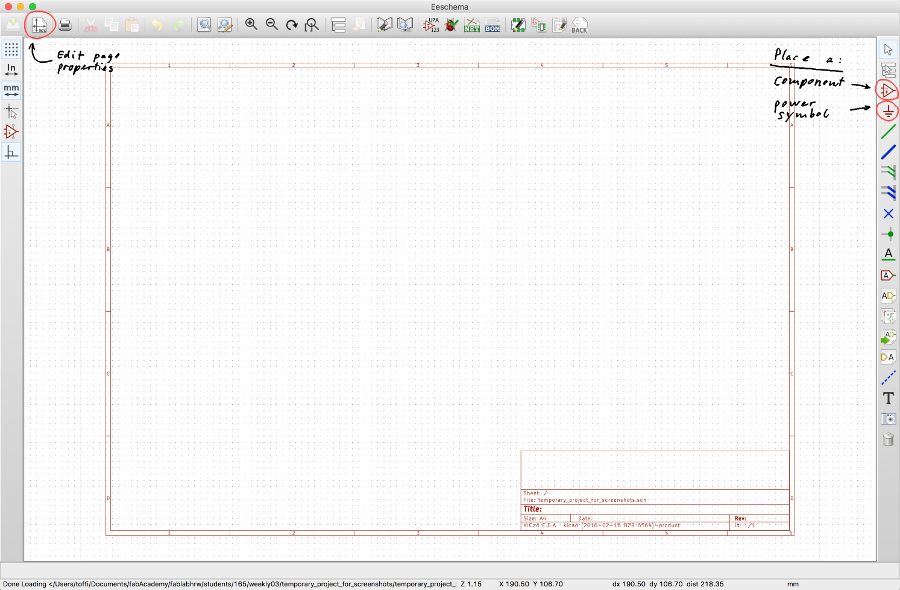Select the create hierarchical sheet tool

pyautogui.click(x=888, y=317)
